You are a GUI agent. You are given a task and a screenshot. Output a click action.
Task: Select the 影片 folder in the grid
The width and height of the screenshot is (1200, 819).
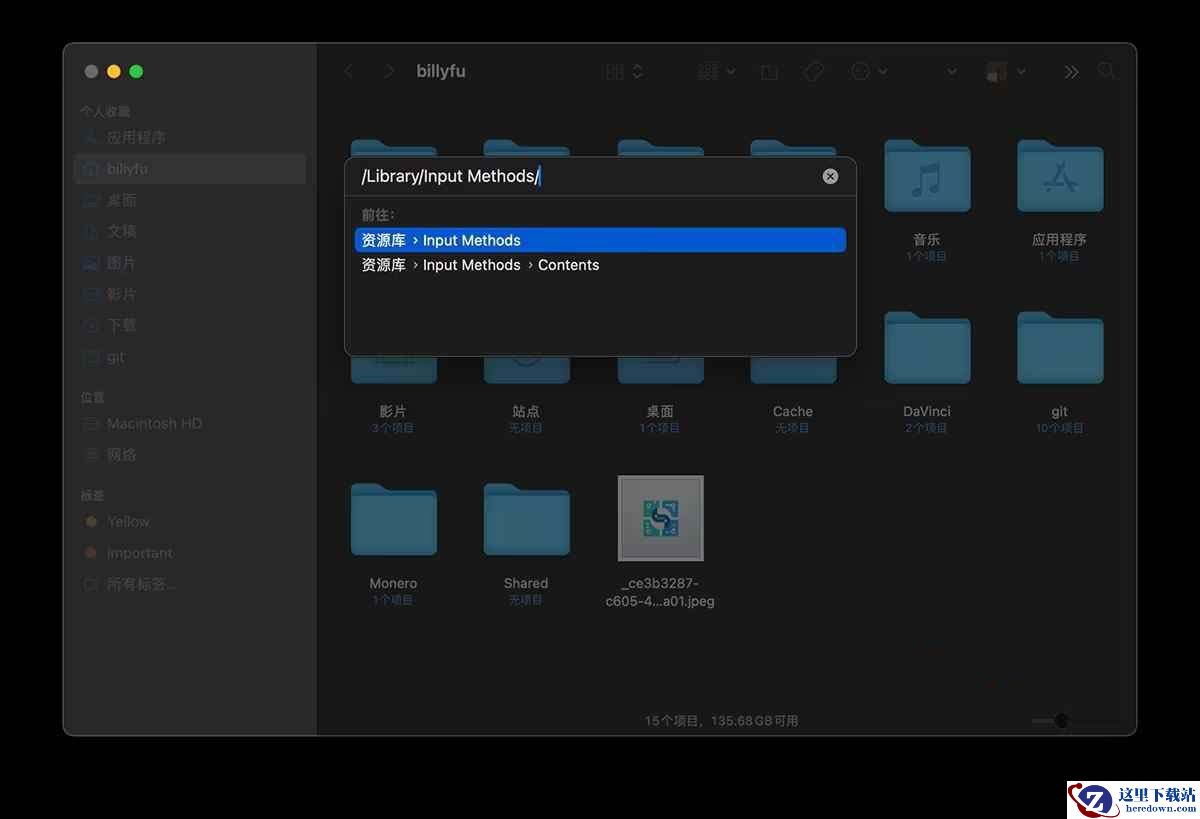(x=394, y=370)
